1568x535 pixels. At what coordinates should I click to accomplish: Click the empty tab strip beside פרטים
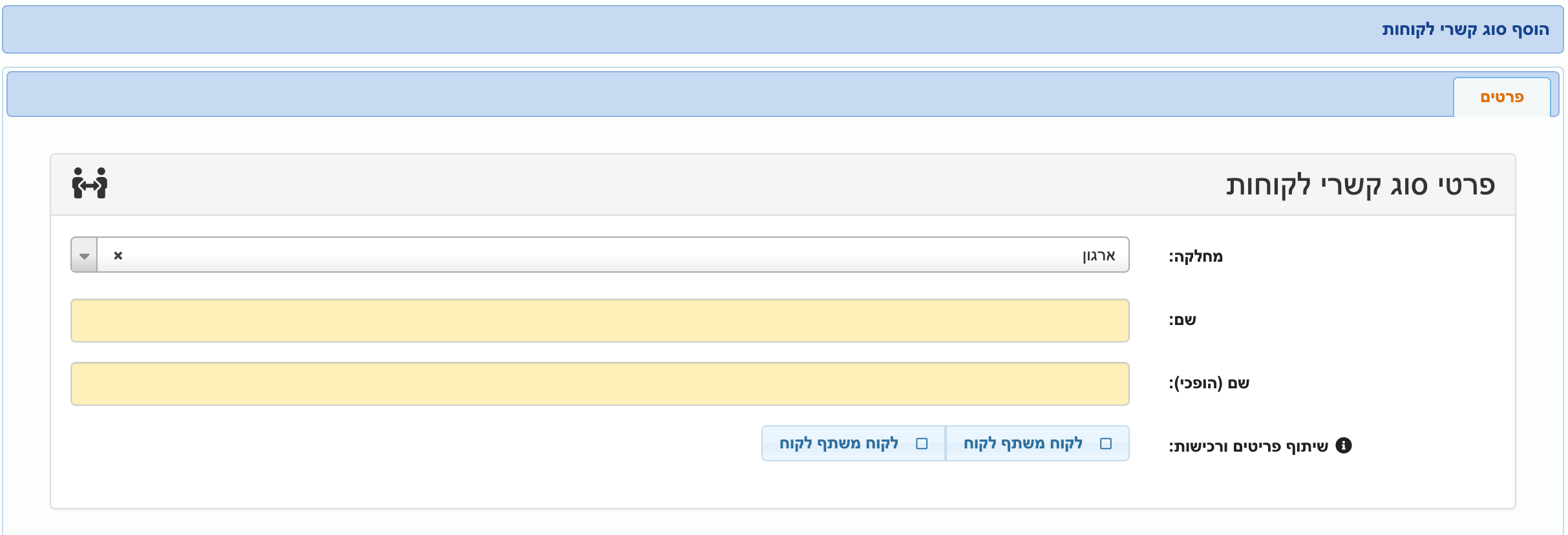coord(730,94)
